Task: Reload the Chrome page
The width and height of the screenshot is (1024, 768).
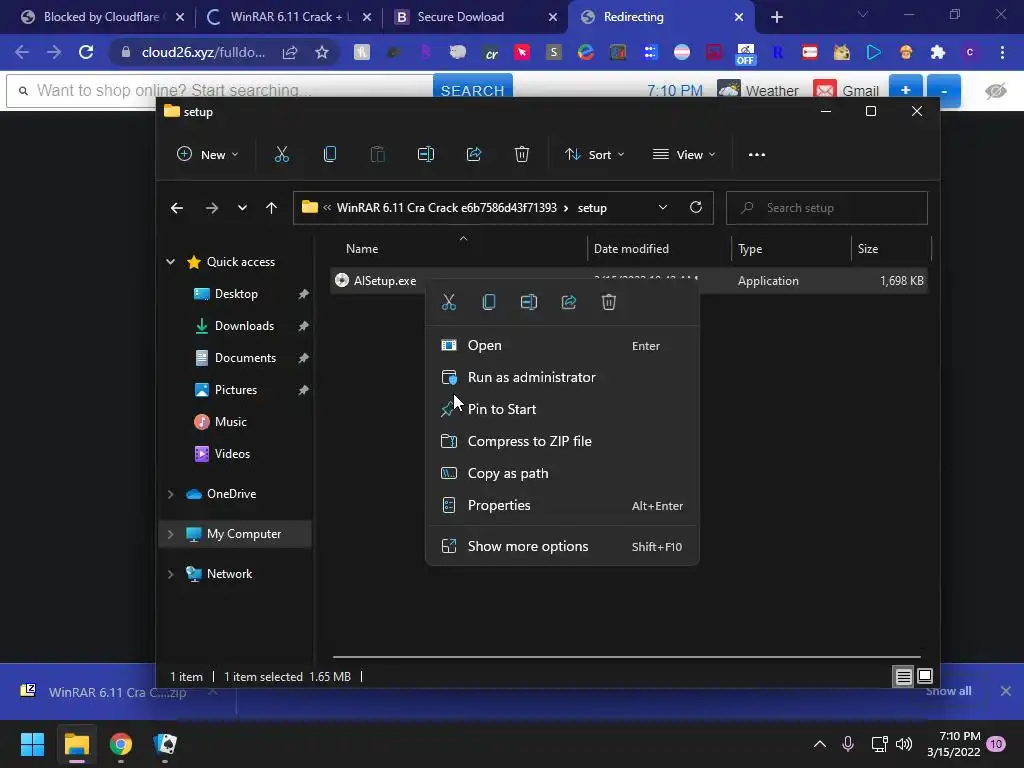Action: pos(86,52)
